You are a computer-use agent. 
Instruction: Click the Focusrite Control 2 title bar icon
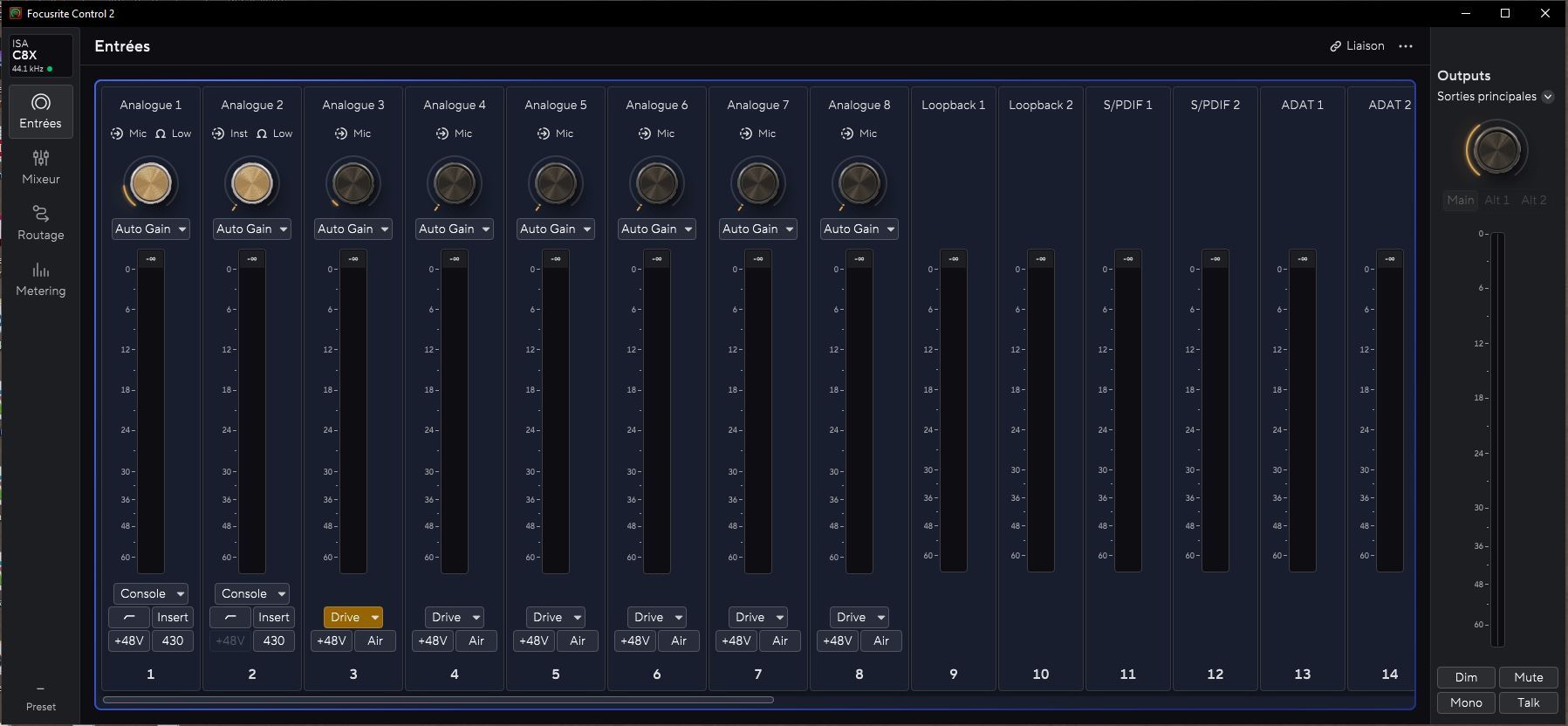click(x=15, y=13)
